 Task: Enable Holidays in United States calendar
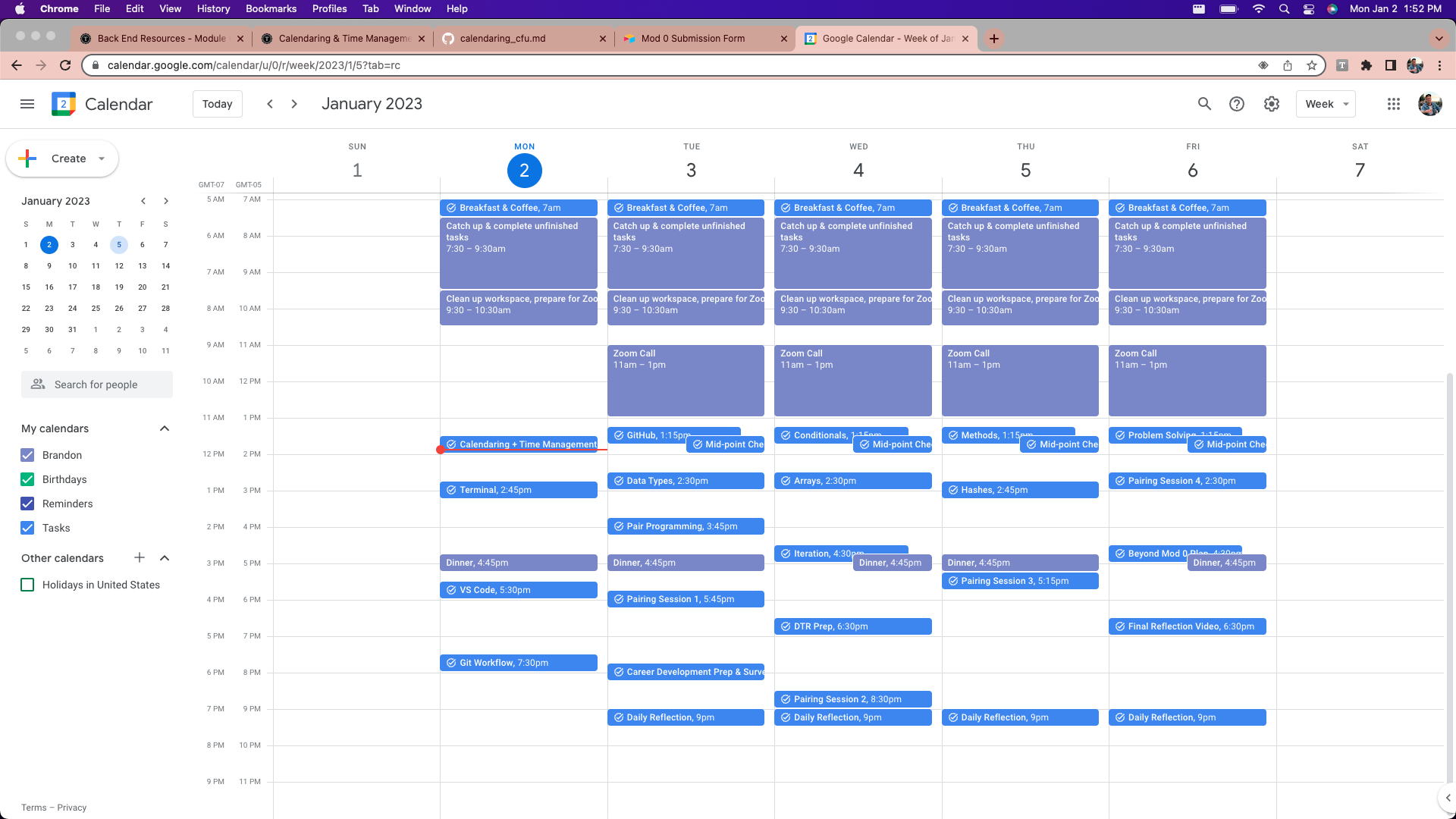pos(27,585)
